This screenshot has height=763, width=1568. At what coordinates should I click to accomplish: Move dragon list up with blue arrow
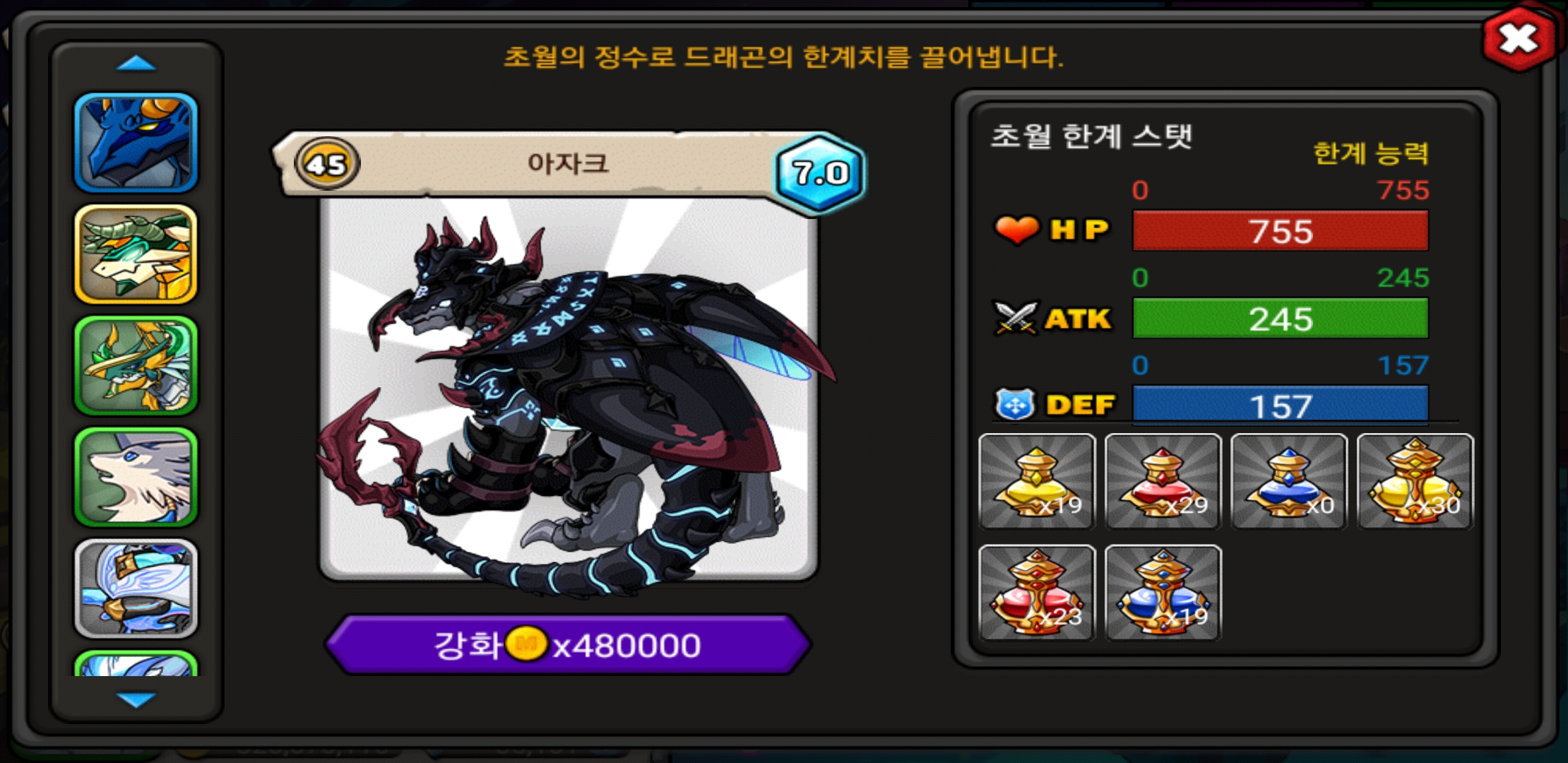(136, 64)
